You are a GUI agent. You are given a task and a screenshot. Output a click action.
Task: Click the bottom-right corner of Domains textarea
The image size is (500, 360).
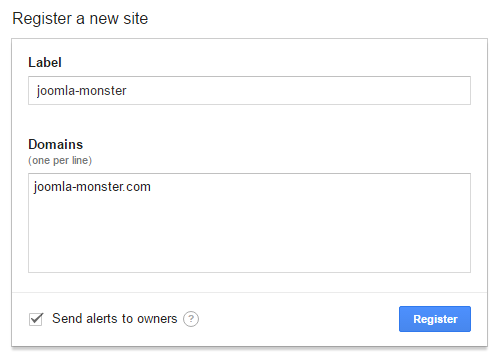(467, 269)
